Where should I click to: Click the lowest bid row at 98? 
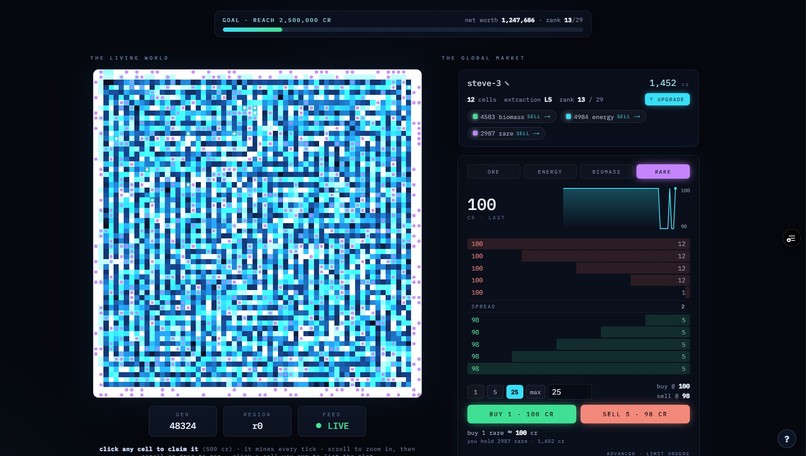coord(578,369)
